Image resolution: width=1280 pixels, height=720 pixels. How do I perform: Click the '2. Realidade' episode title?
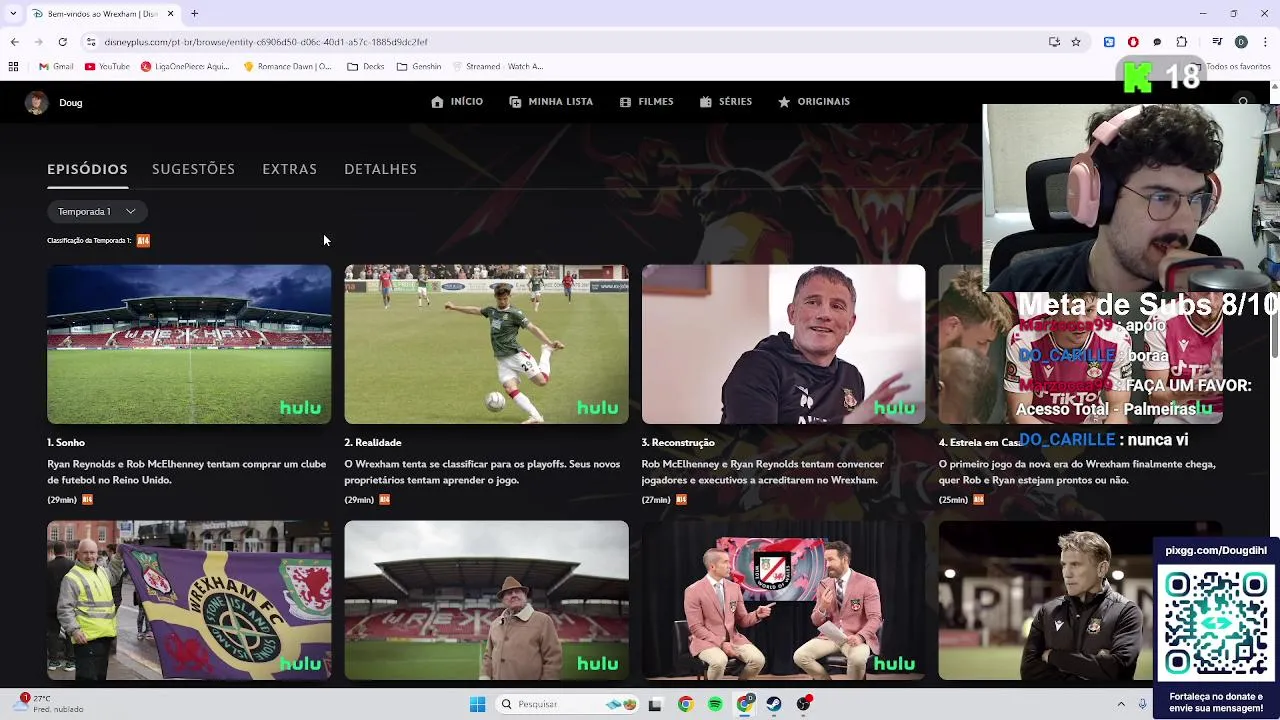click(x=373, y=443)
